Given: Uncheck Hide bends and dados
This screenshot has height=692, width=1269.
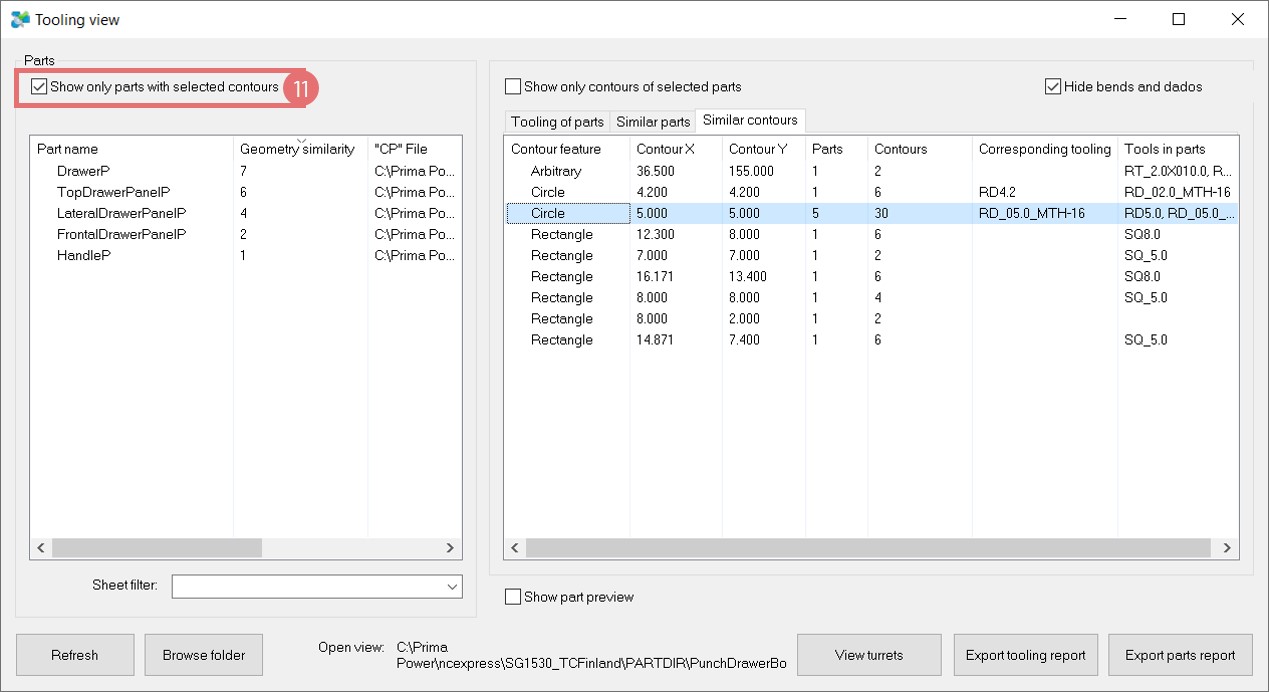Looking at the screenshot, I should point(1052,87).
